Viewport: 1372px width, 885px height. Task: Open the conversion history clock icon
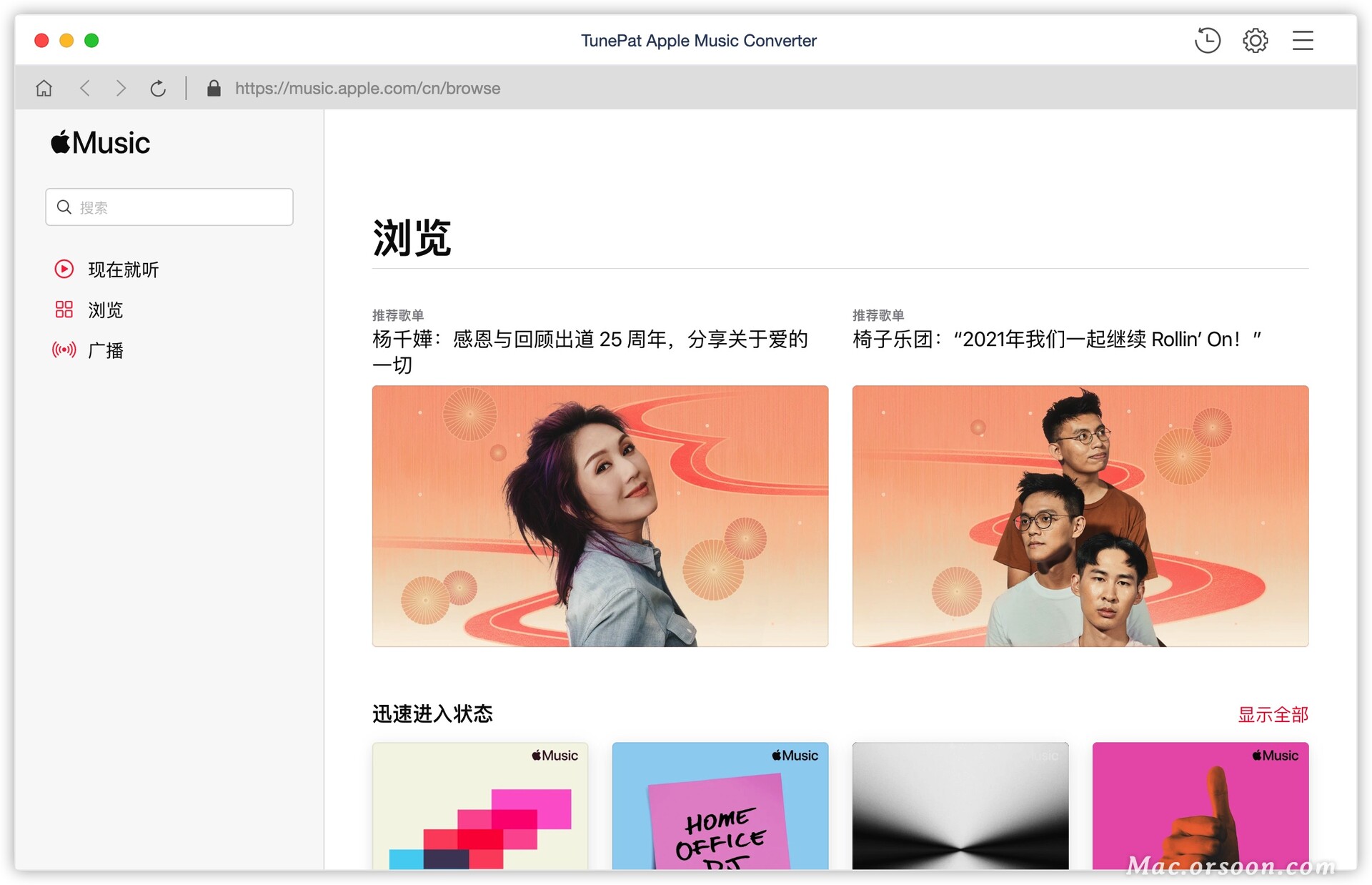tap(1207, 41)
